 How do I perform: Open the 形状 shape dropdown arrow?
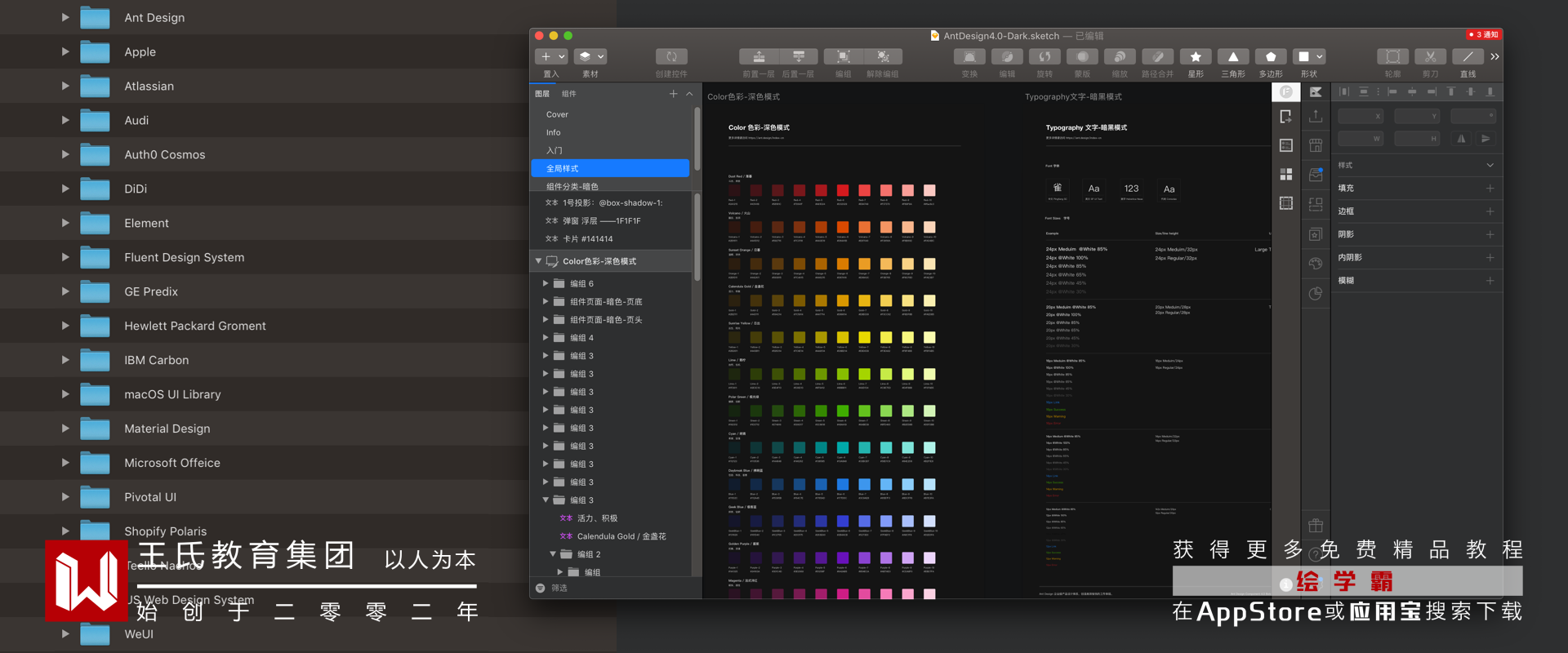(1320, 56)
